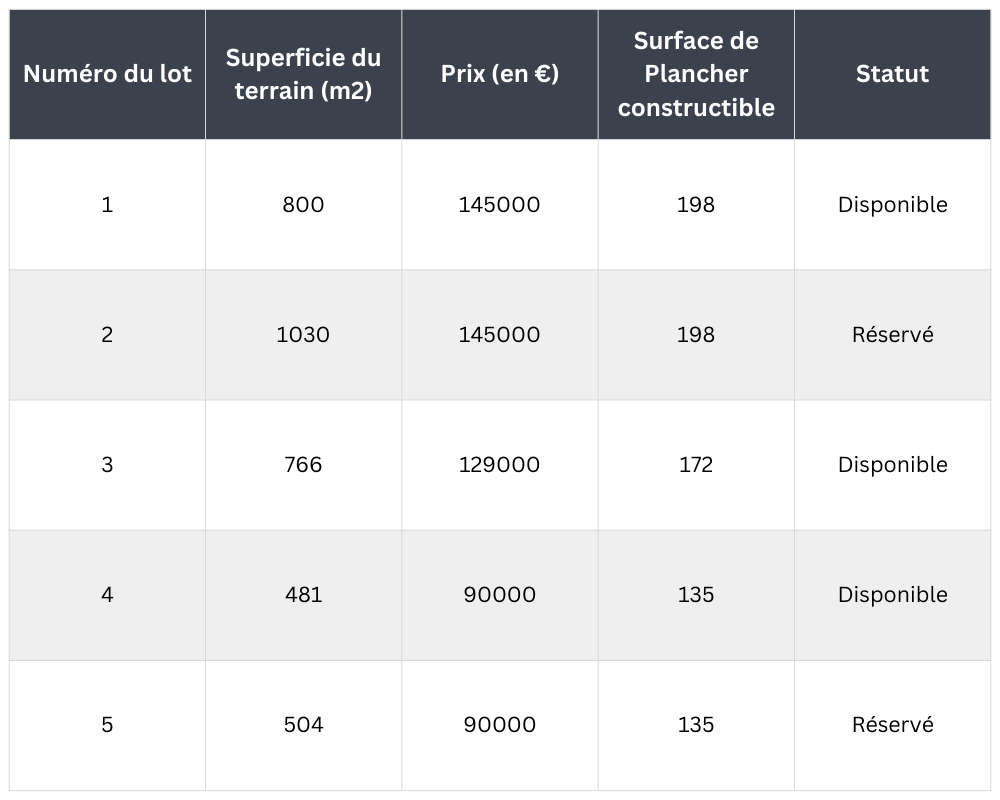Click the Disponible status of lot 1
1000x800 pixels.
[x=892, y=205]
